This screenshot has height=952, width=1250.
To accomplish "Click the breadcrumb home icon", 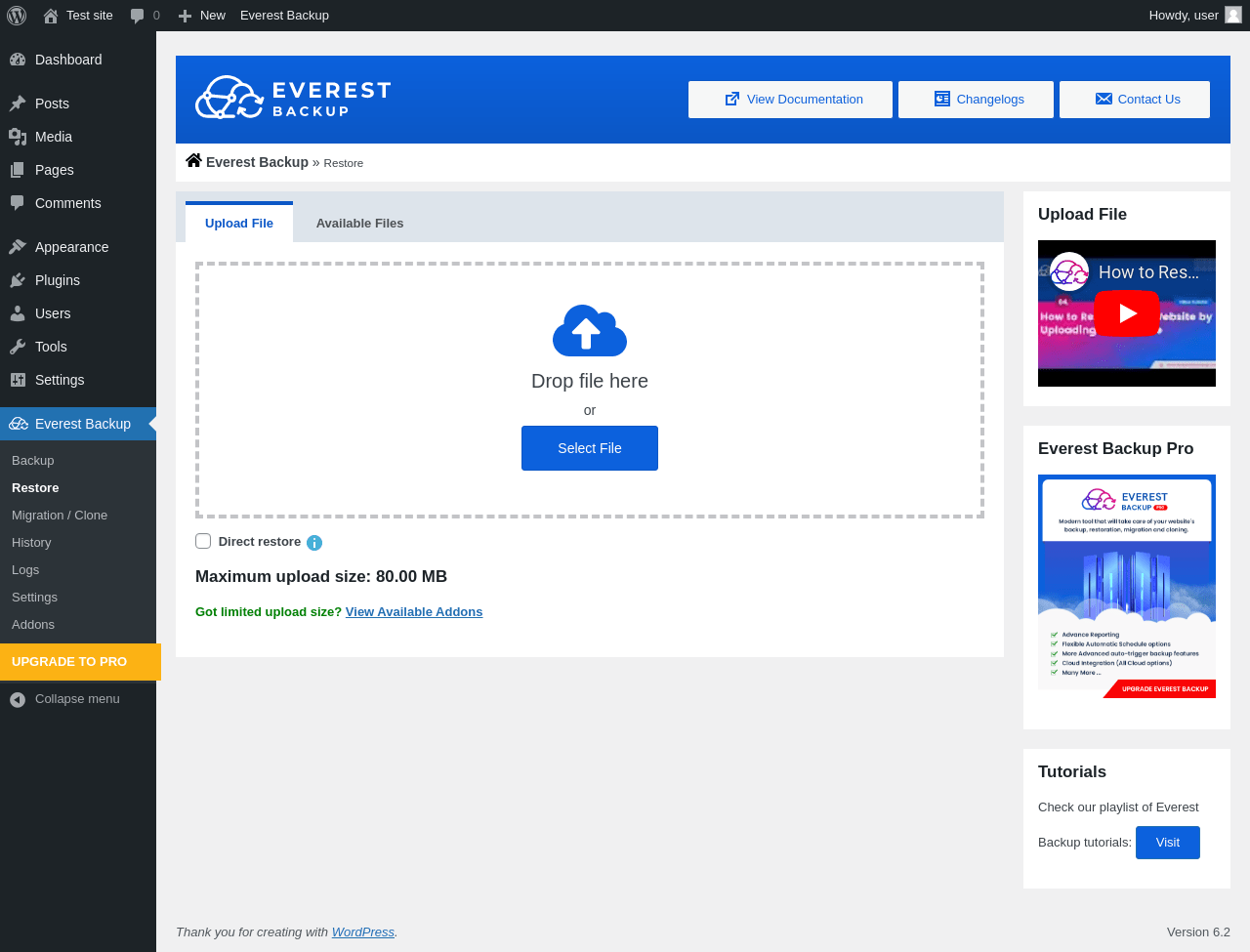I will [193, 161].
